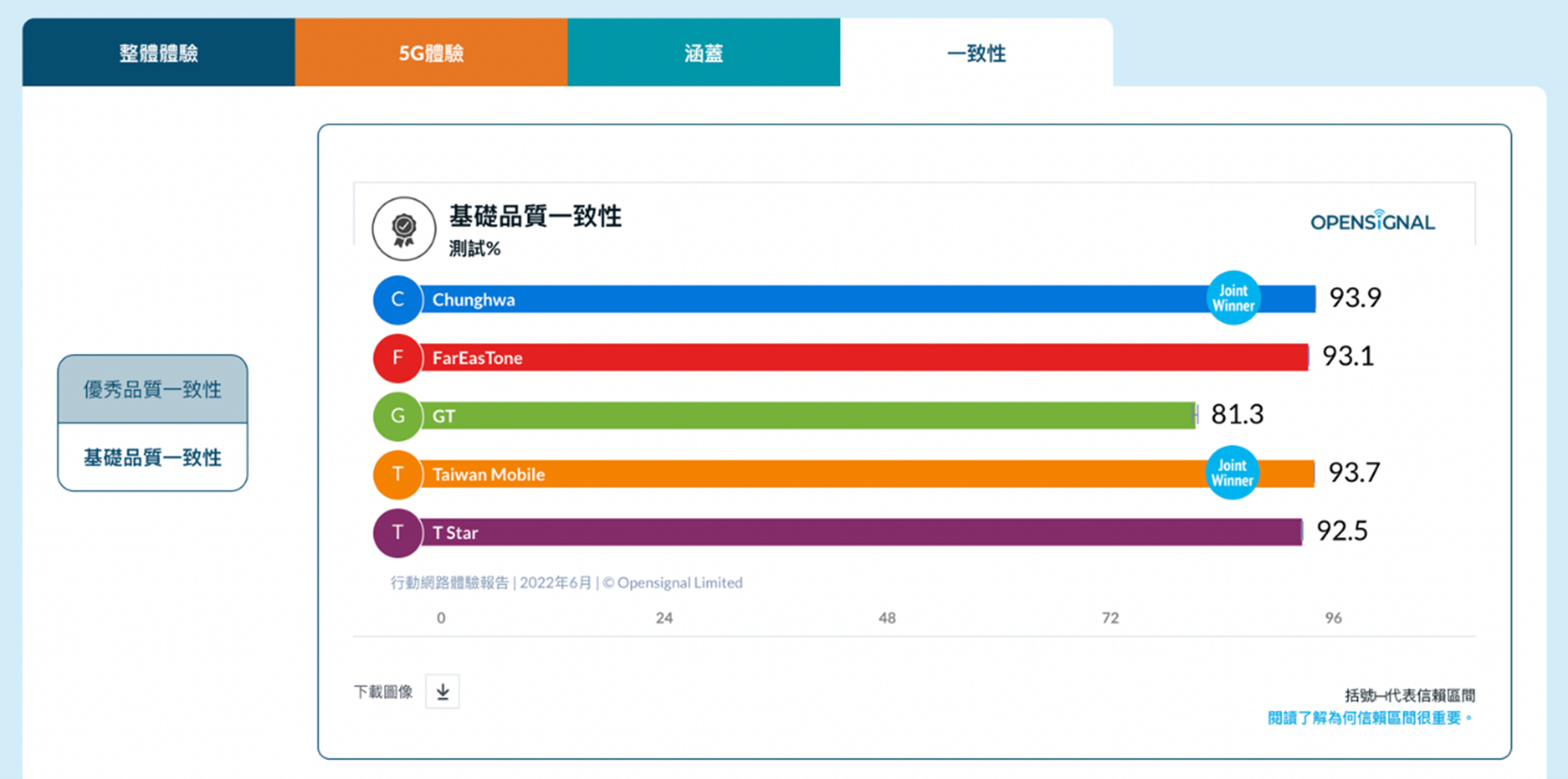
Task: Switch to the 整體體驗 tab
Action: [x=158, y=53]
